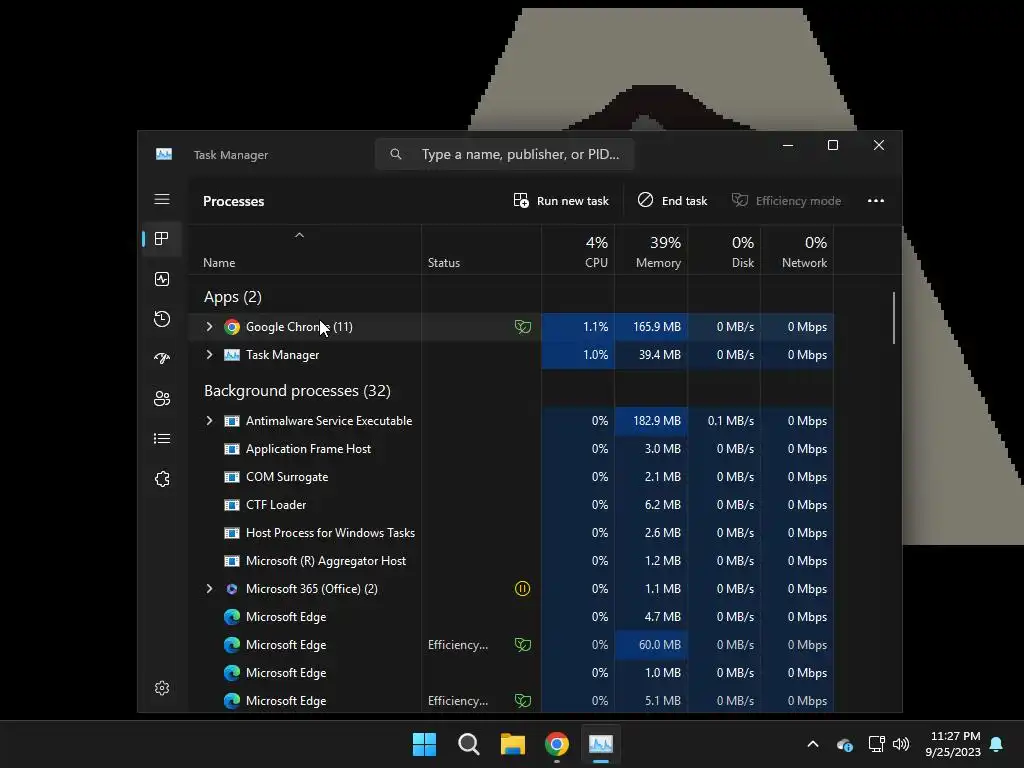1024x768 pixels.
Task: Click efficiency leaf on 60.0 MB Edge row
Action: coord(522,645)
